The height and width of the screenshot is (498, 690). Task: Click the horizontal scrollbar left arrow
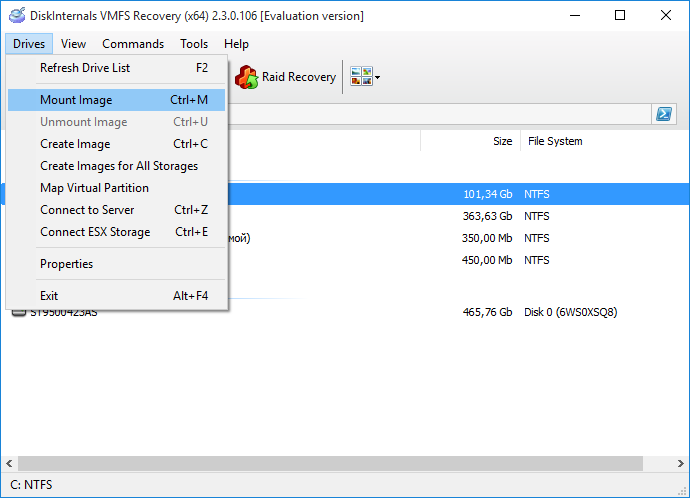point(9,463)
